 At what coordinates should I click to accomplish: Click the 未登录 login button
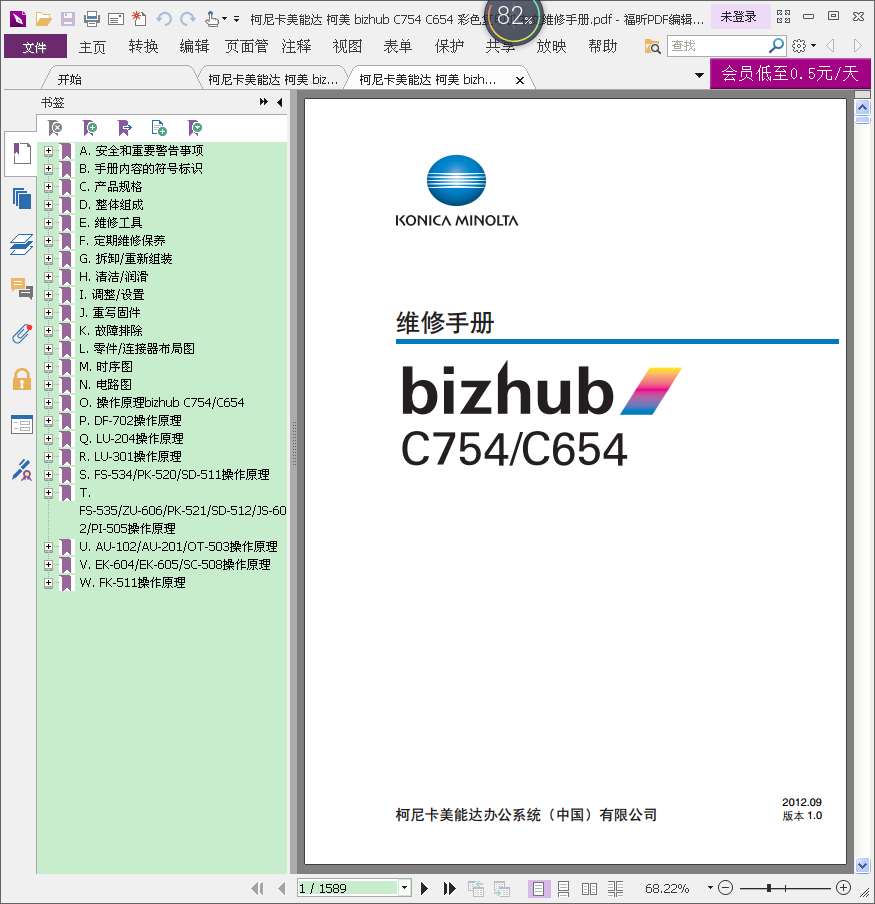(738, 17)
